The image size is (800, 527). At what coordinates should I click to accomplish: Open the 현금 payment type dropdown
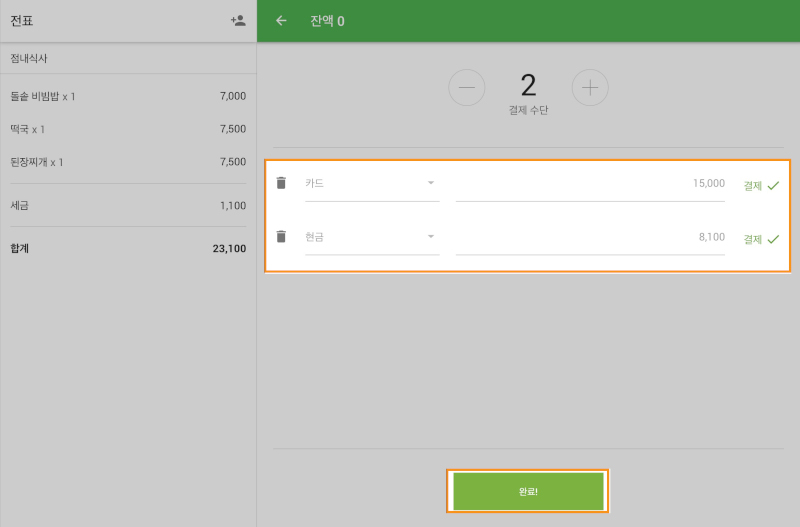[x=371, y=236]
